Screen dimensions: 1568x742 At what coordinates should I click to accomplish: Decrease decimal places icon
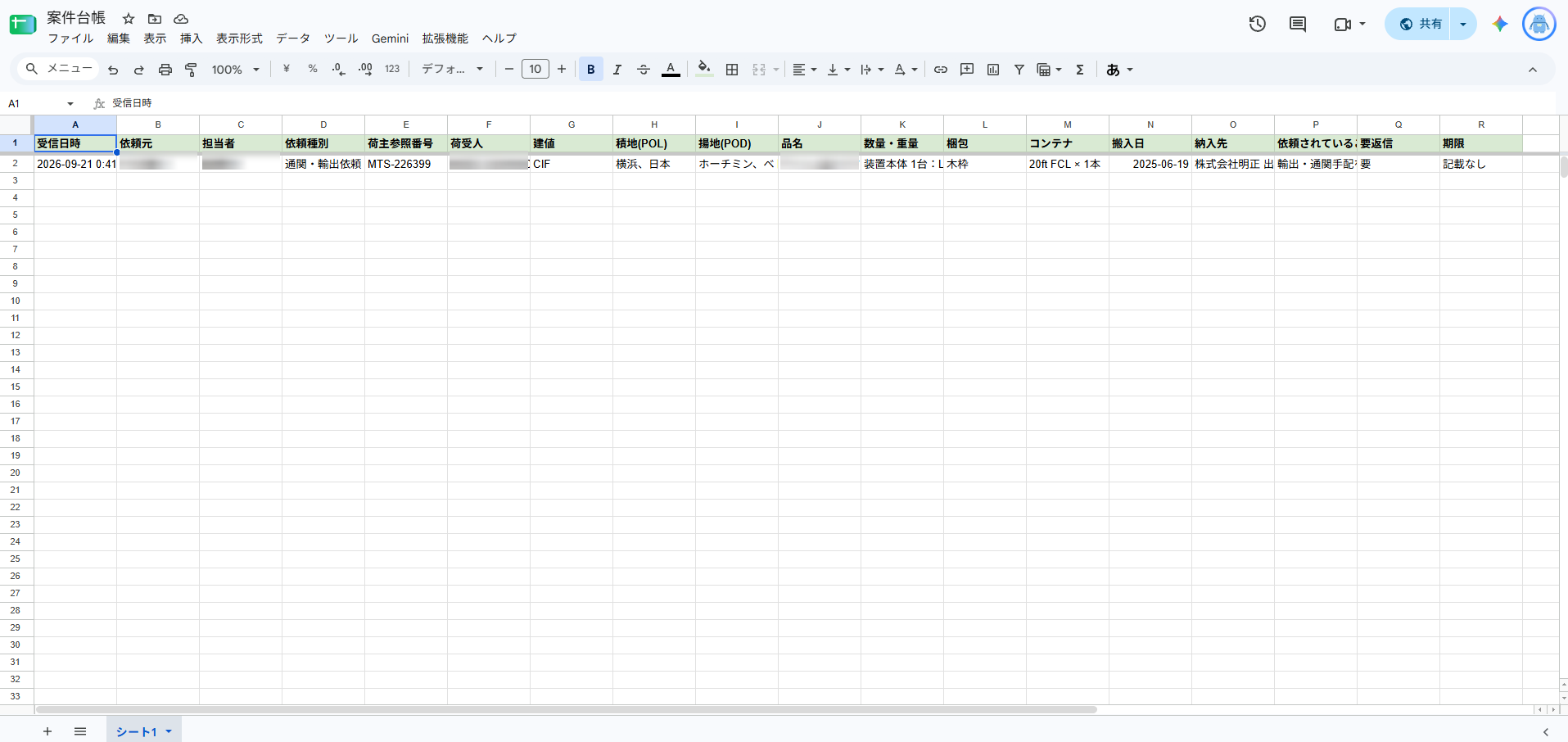339,70
